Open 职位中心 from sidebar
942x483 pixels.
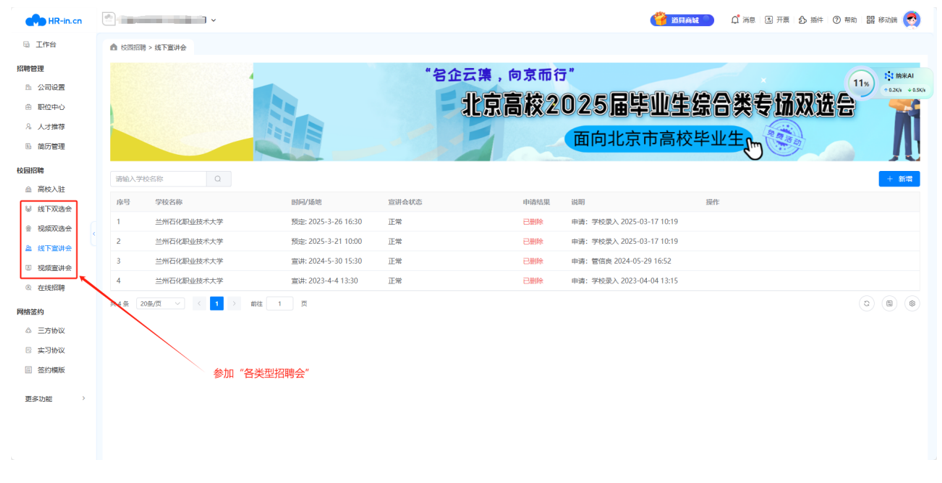tap(50, 107)
